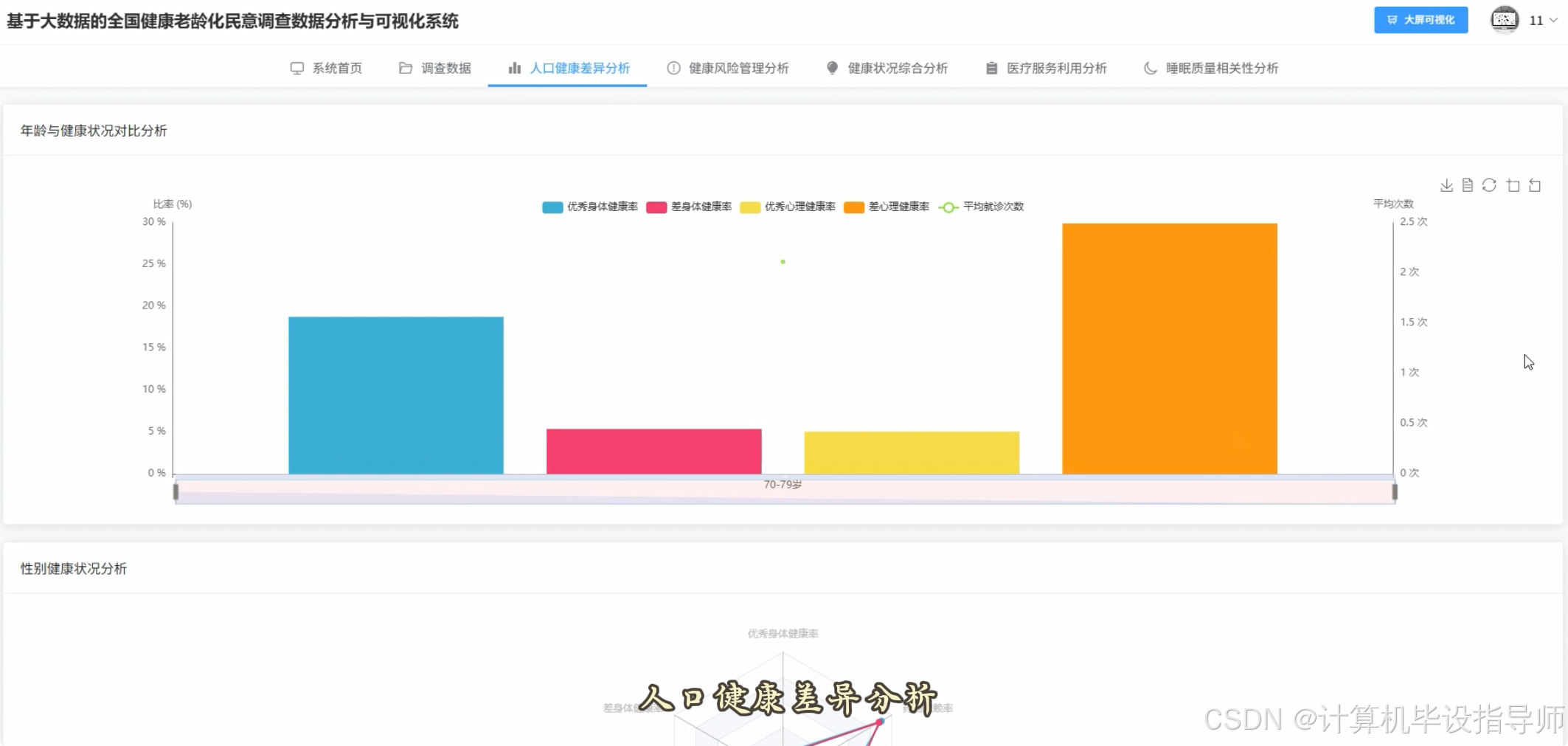Click the zoom reset icon on the chart
Image resolution: width=1568 pixels, height=746 pixels.
pos(1536,185)
